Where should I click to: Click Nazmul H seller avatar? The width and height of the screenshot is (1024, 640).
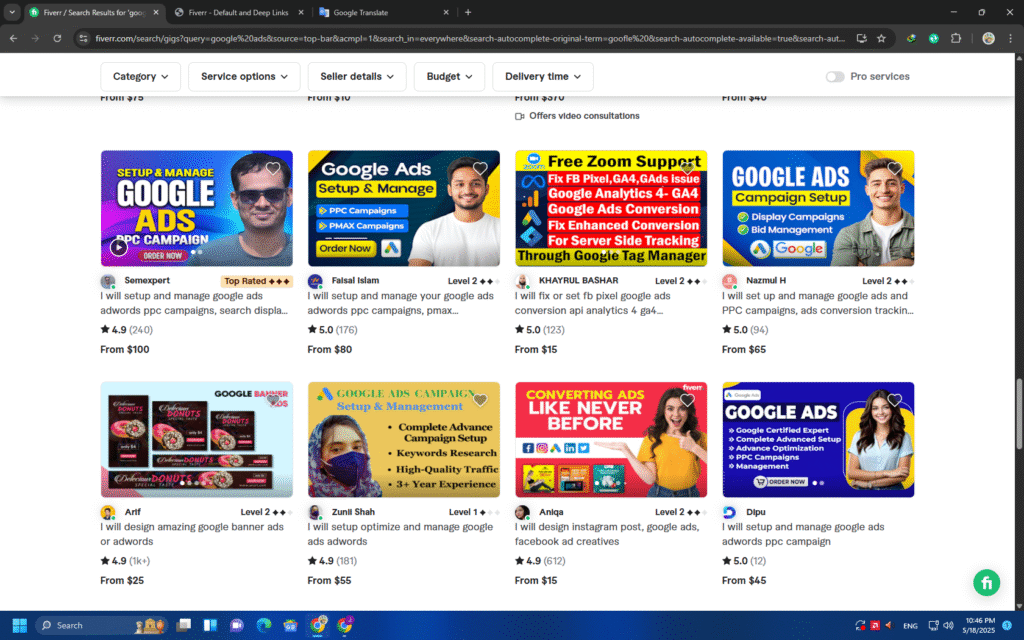tap(729, 281)
